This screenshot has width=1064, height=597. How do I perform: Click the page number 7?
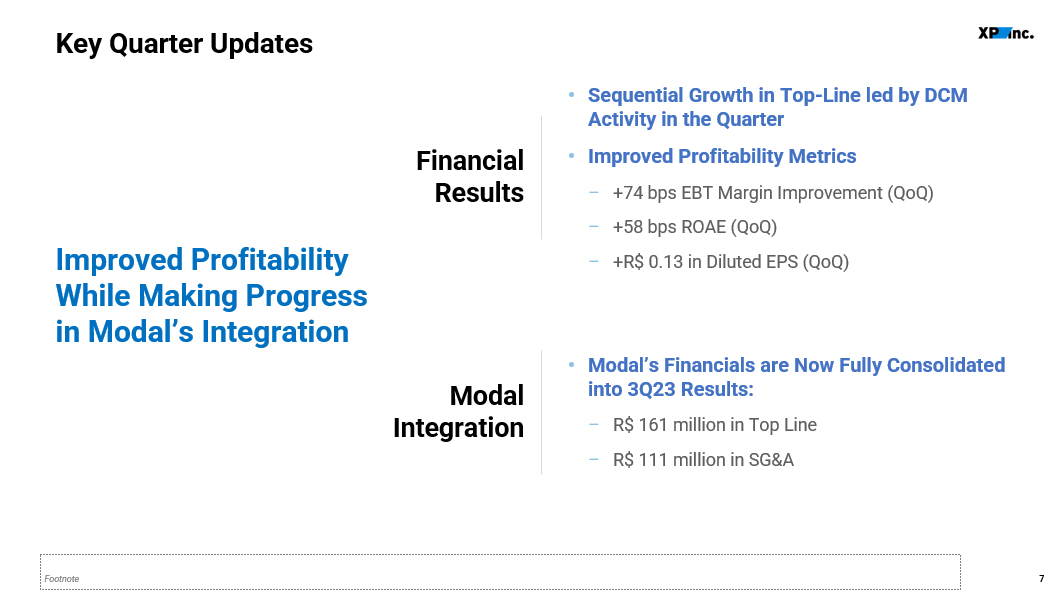coord(1042,579)
